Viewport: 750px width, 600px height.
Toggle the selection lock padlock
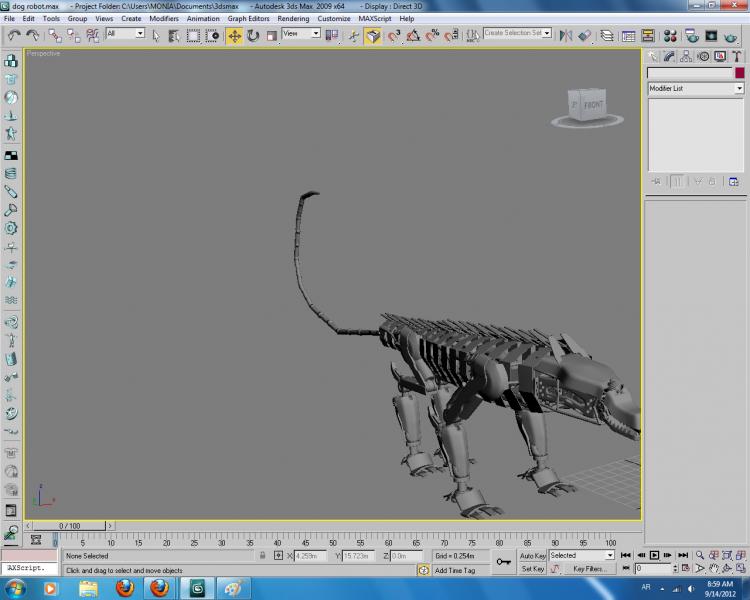point(263,555)
